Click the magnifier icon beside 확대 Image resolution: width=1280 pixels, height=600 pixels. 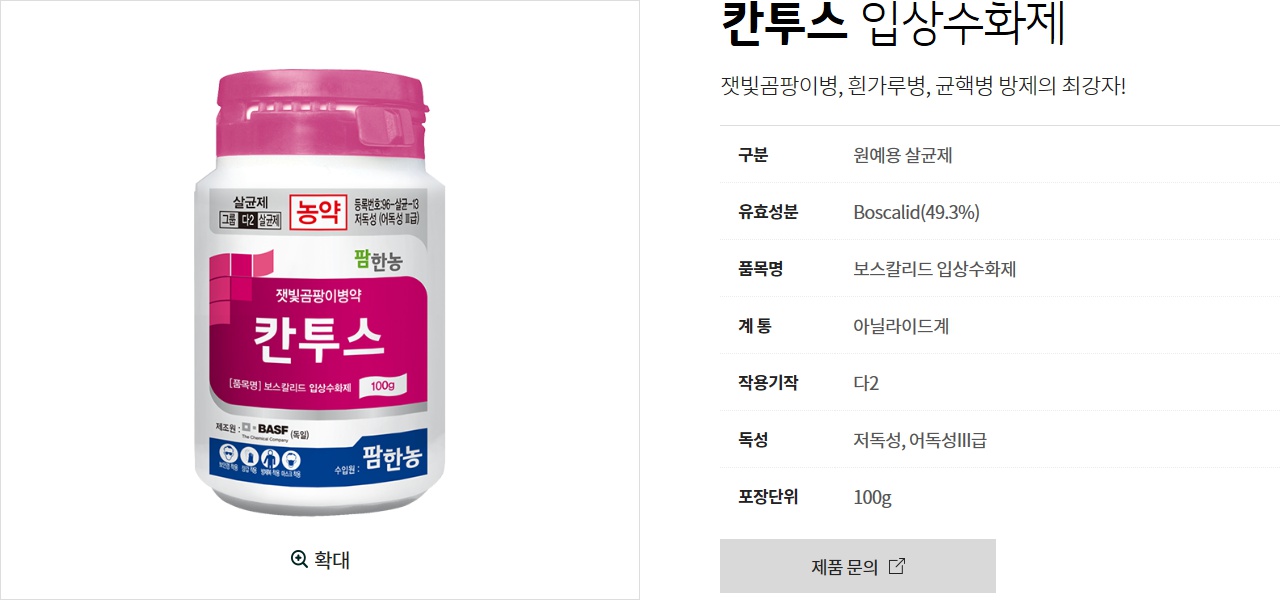point(299,559)
